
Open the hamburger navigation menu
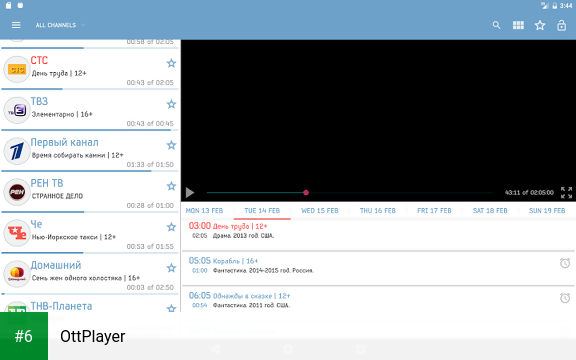(x=16, y=25)
